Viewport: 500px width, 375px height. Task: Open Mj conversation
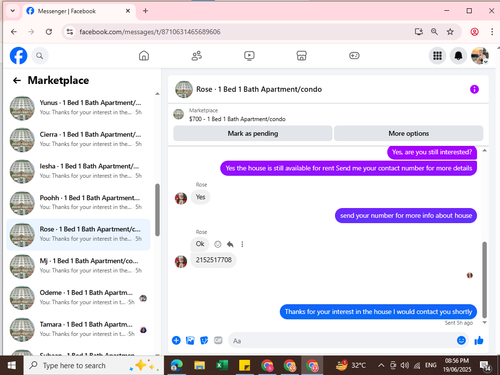point(79,266)
